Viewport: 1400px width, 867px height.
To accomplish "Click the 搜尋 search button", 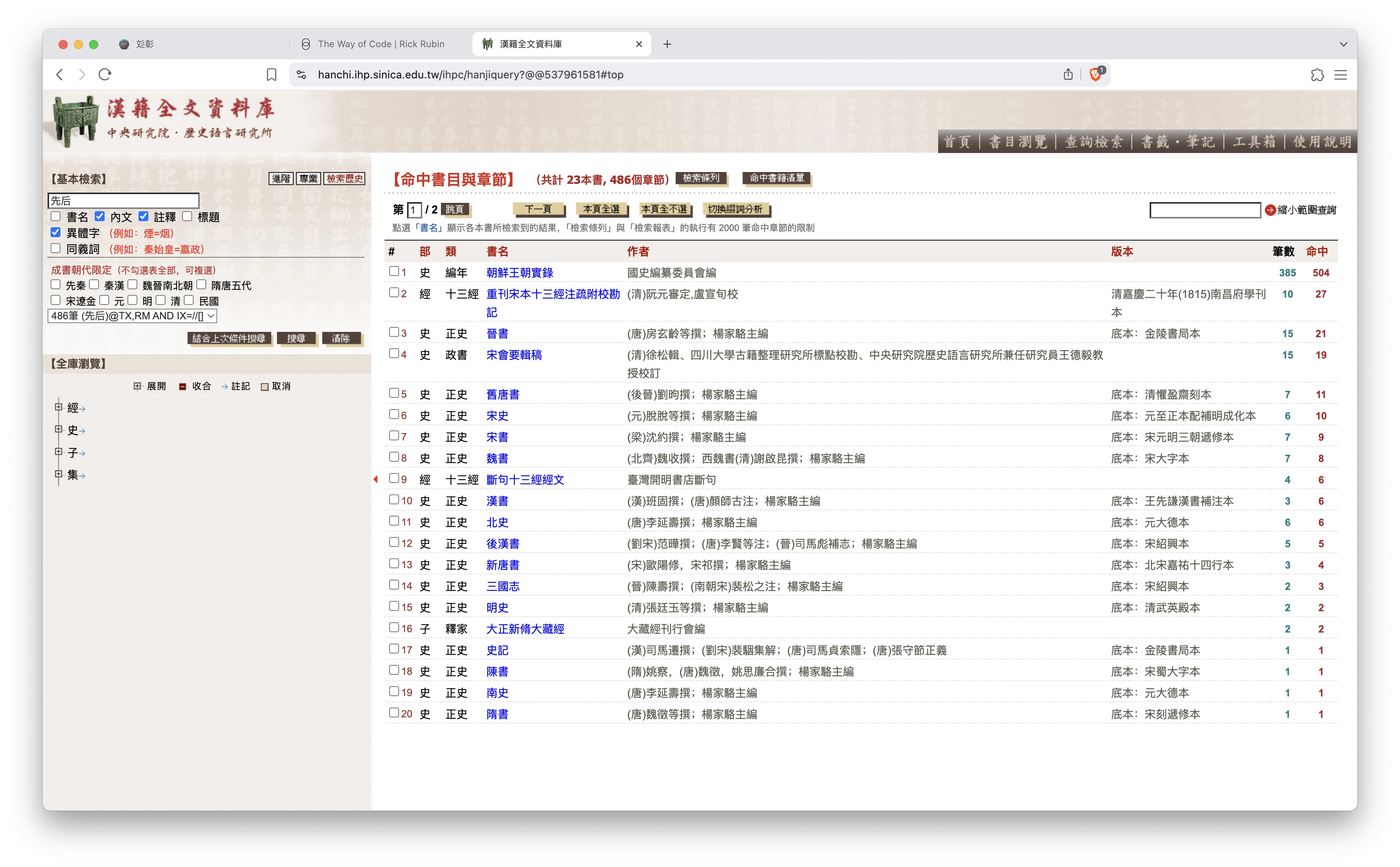I will pos(297,338).
